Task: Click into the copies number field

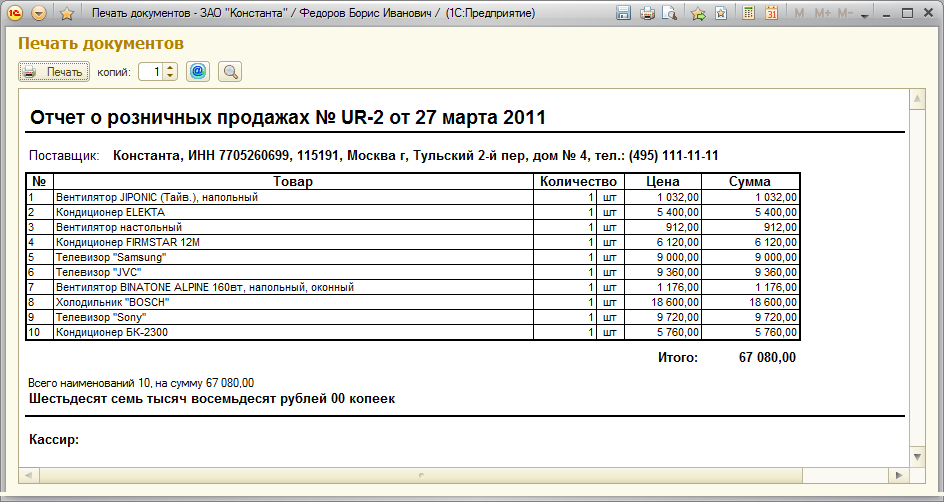Action: [152, 72]
